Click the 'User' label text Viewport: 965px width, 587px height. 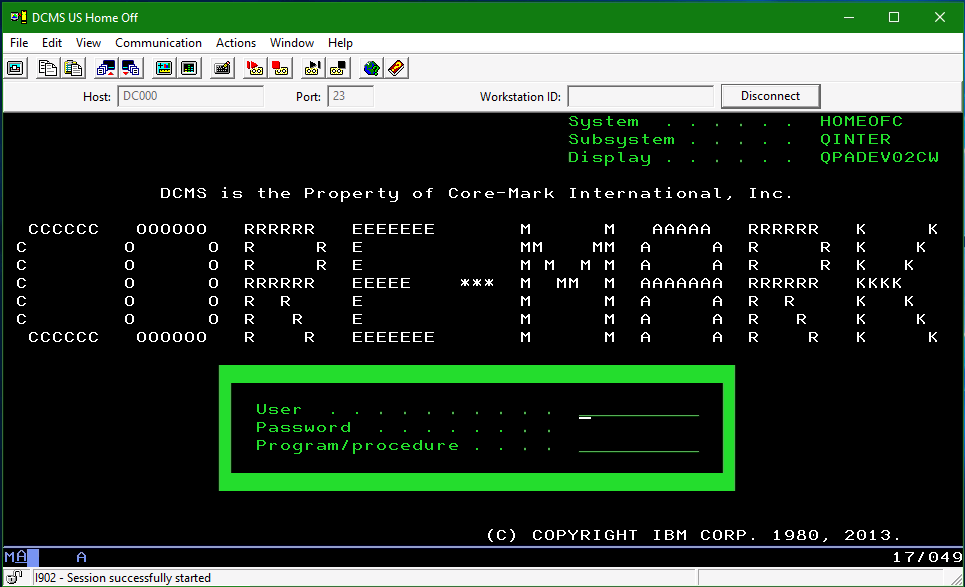(279, 409)
